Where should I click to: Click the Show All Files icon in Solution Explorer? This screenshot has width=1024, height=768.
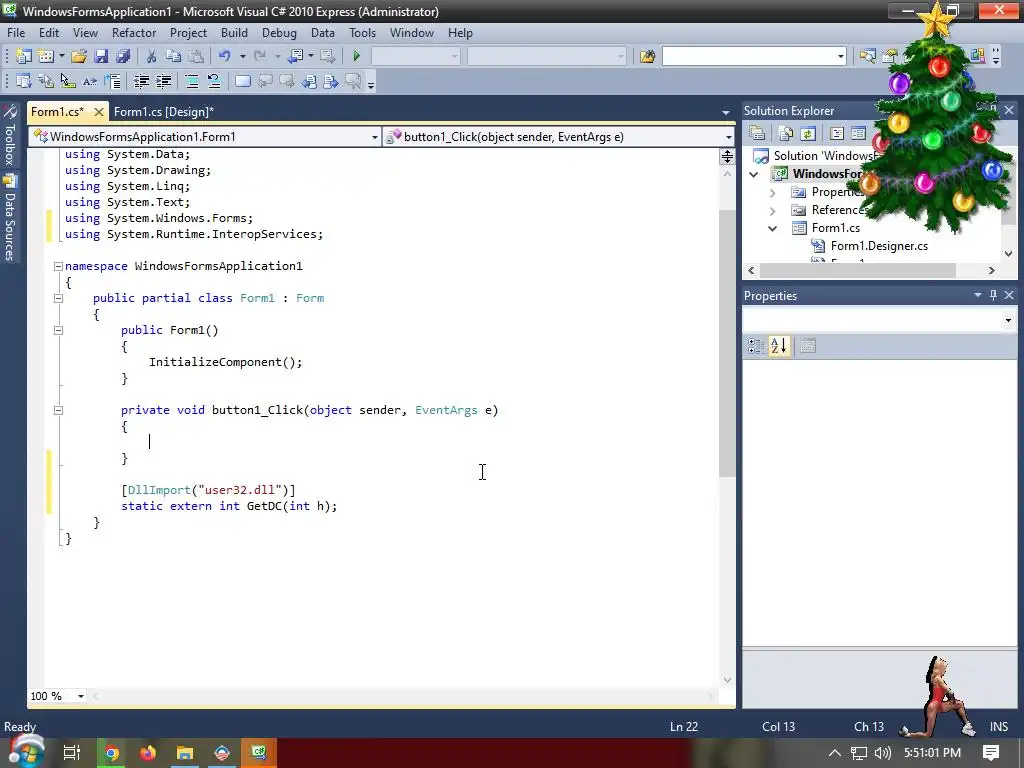click(x=786, y=133)
